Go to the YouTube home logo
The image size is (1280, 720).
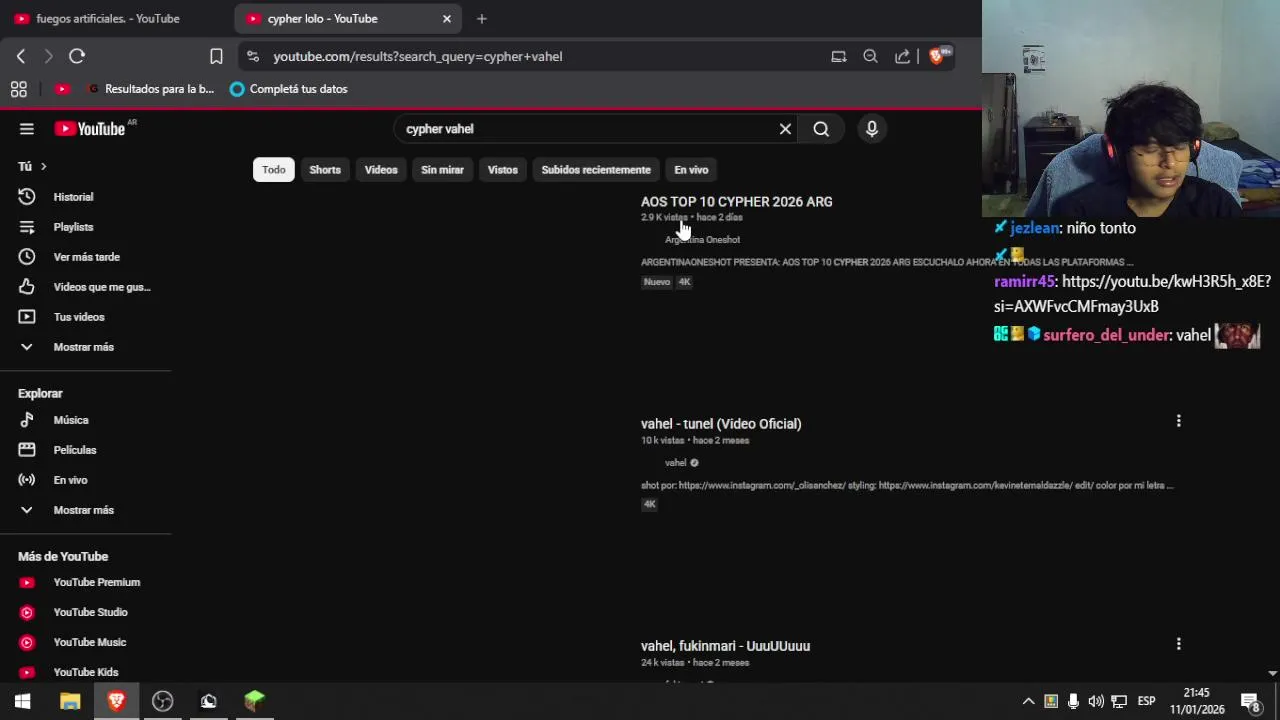coord(89,129)
